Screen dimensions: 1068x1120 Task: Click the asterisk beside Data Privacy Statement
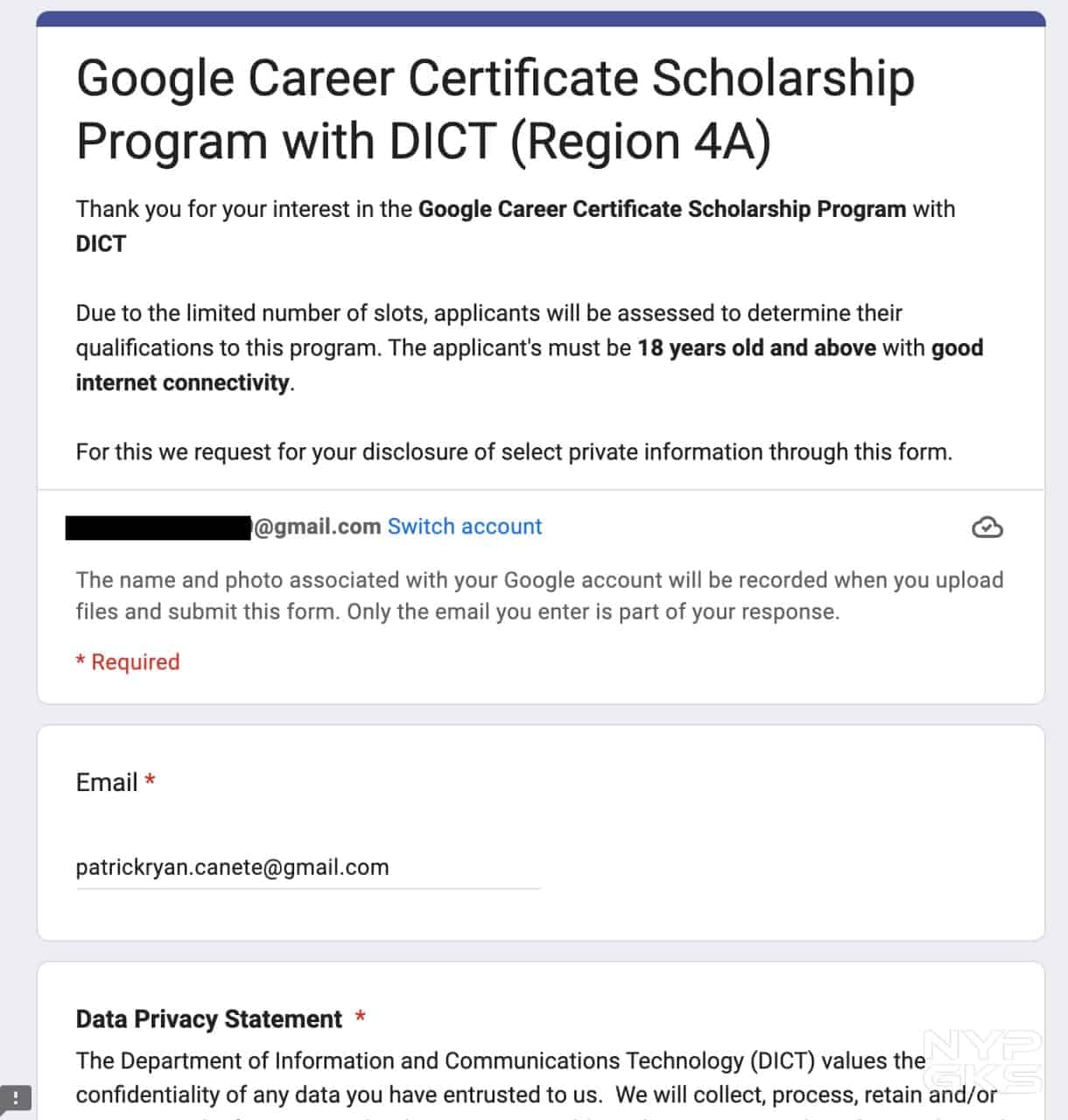[360, 1018]
